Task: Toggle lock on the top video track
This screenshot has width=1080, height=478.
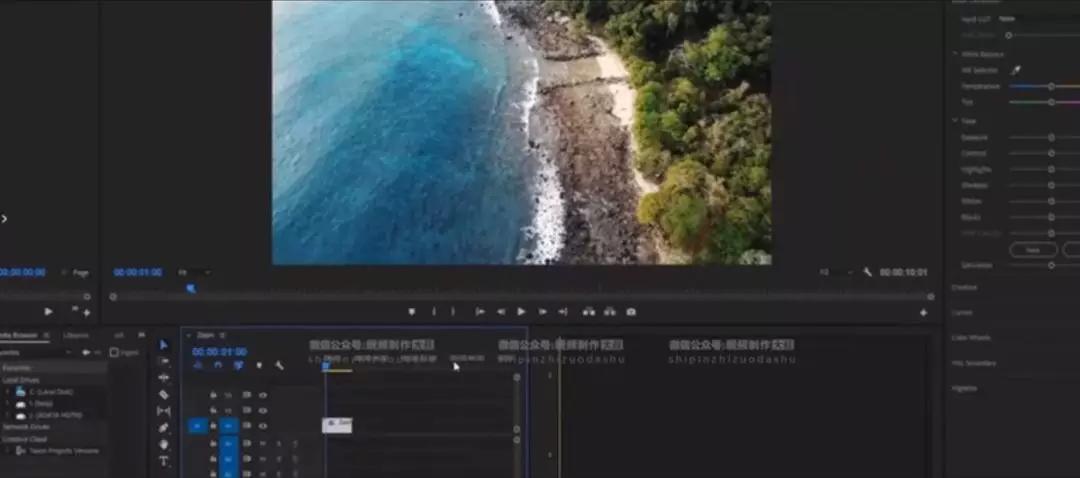Action: 214,395
